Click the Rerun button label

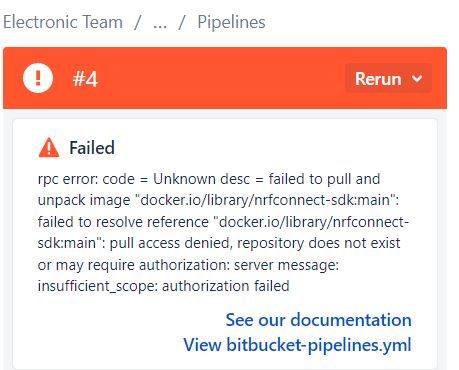pos(378,79)
